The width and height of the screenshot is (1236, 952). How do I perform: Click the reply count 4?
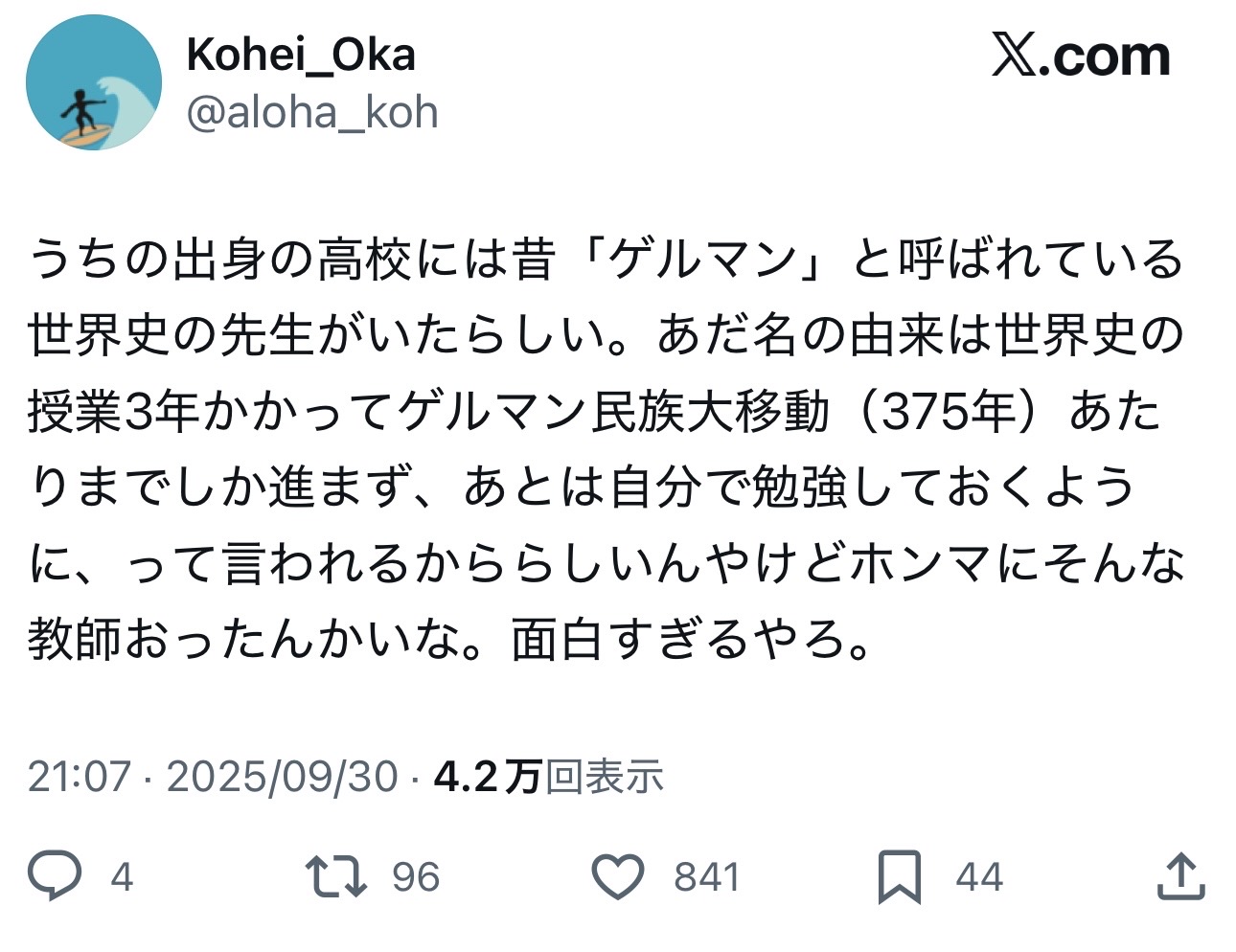coord(121,877)
